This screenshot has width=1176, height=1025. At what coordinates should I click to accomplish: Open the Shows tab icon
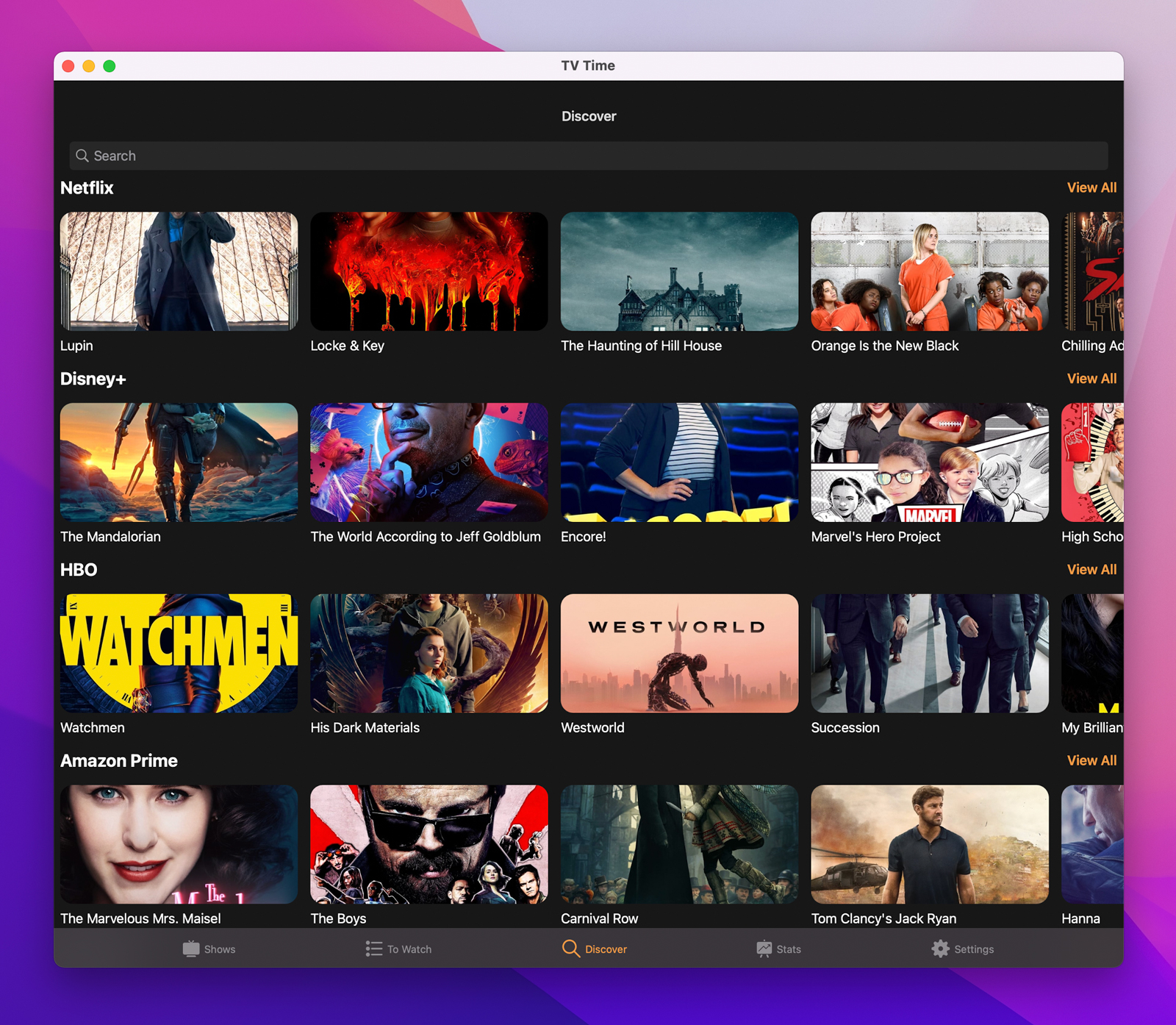point(191,949)
